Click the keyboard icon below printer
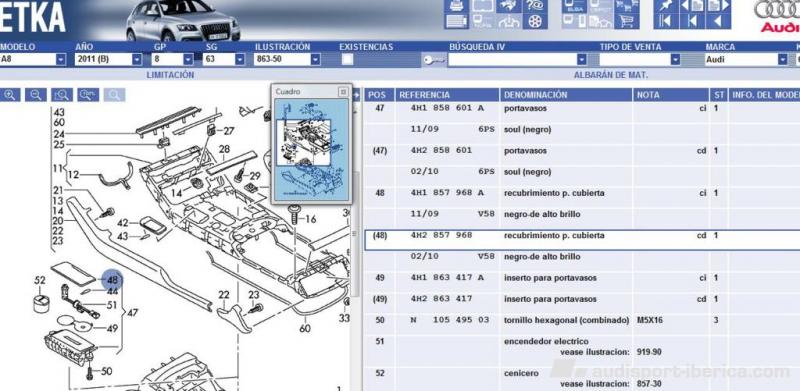800x391 pixels. pyautogui.click(x=457, y=21)
